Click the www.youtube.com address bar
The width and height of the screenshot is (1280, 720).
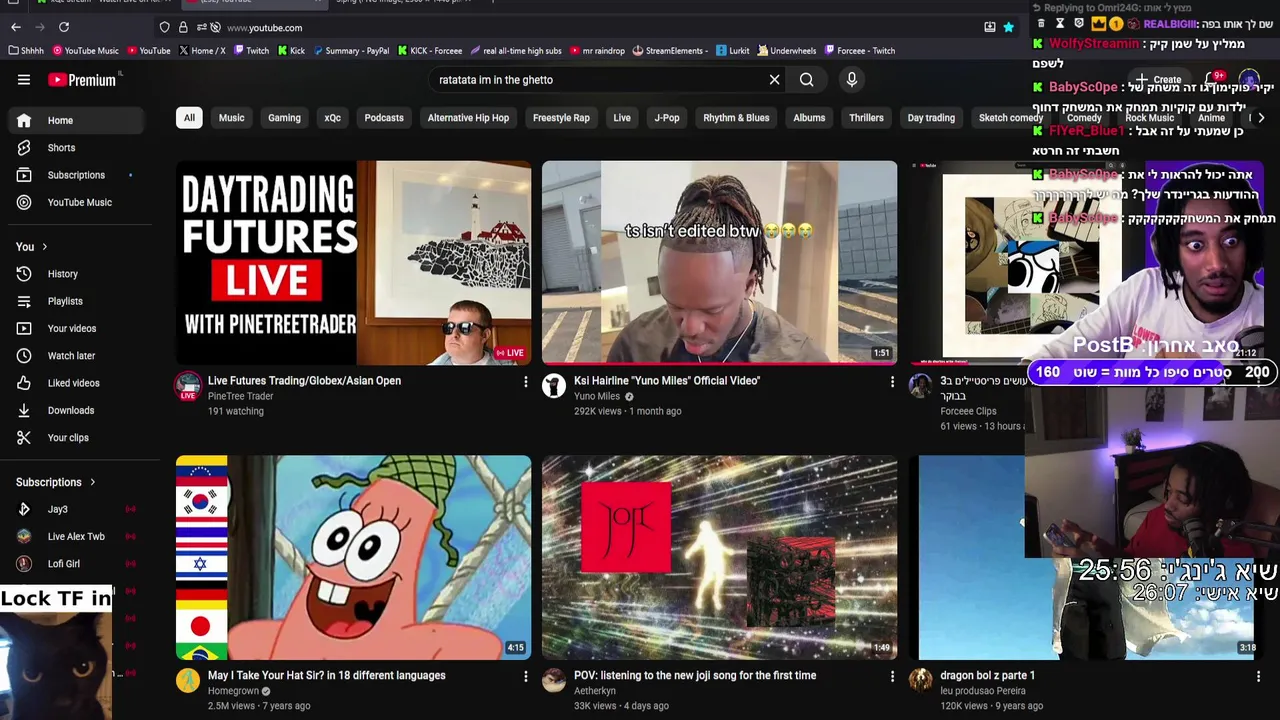pyautogui.click(x=590, y=27)
